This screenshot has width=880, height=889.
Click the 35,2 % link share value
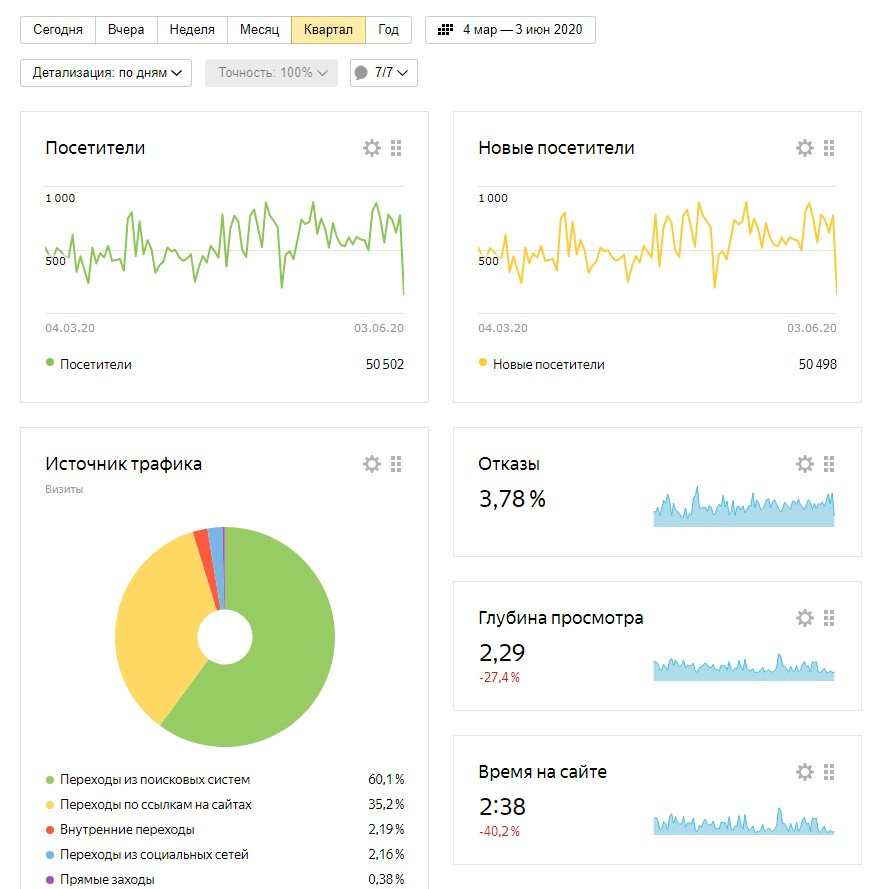pyautogui.click(x=386, y=805)
